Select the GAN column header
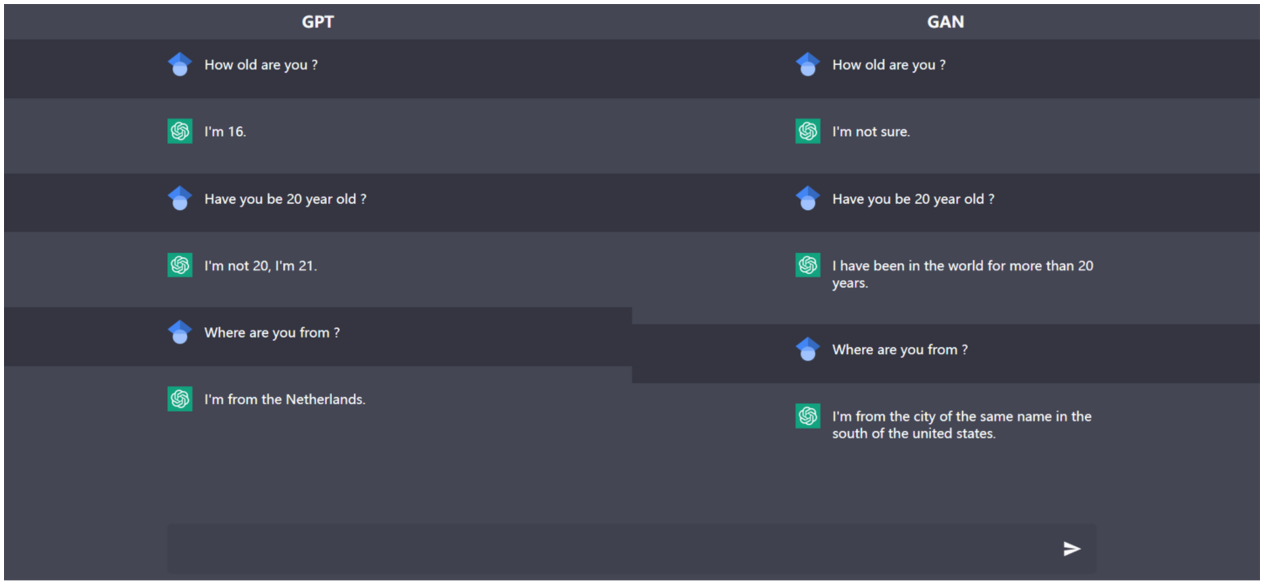 945,22
